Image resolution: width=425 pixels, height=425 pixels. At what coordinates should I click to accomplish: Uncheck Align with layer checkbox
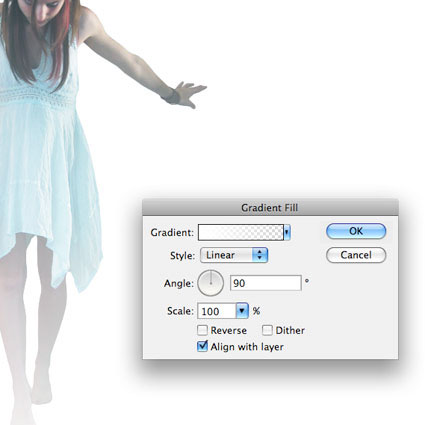[x=202, y=346]
